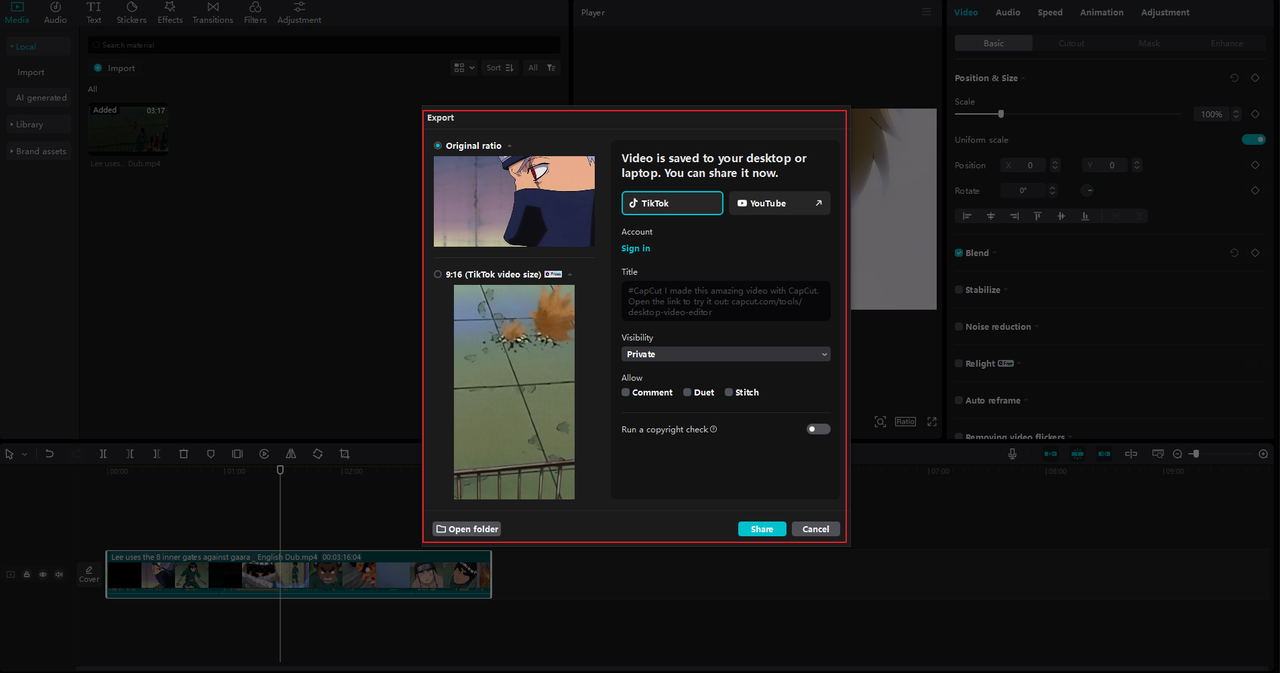Open the Sort dropdown in media panel

tap(500, 68)
